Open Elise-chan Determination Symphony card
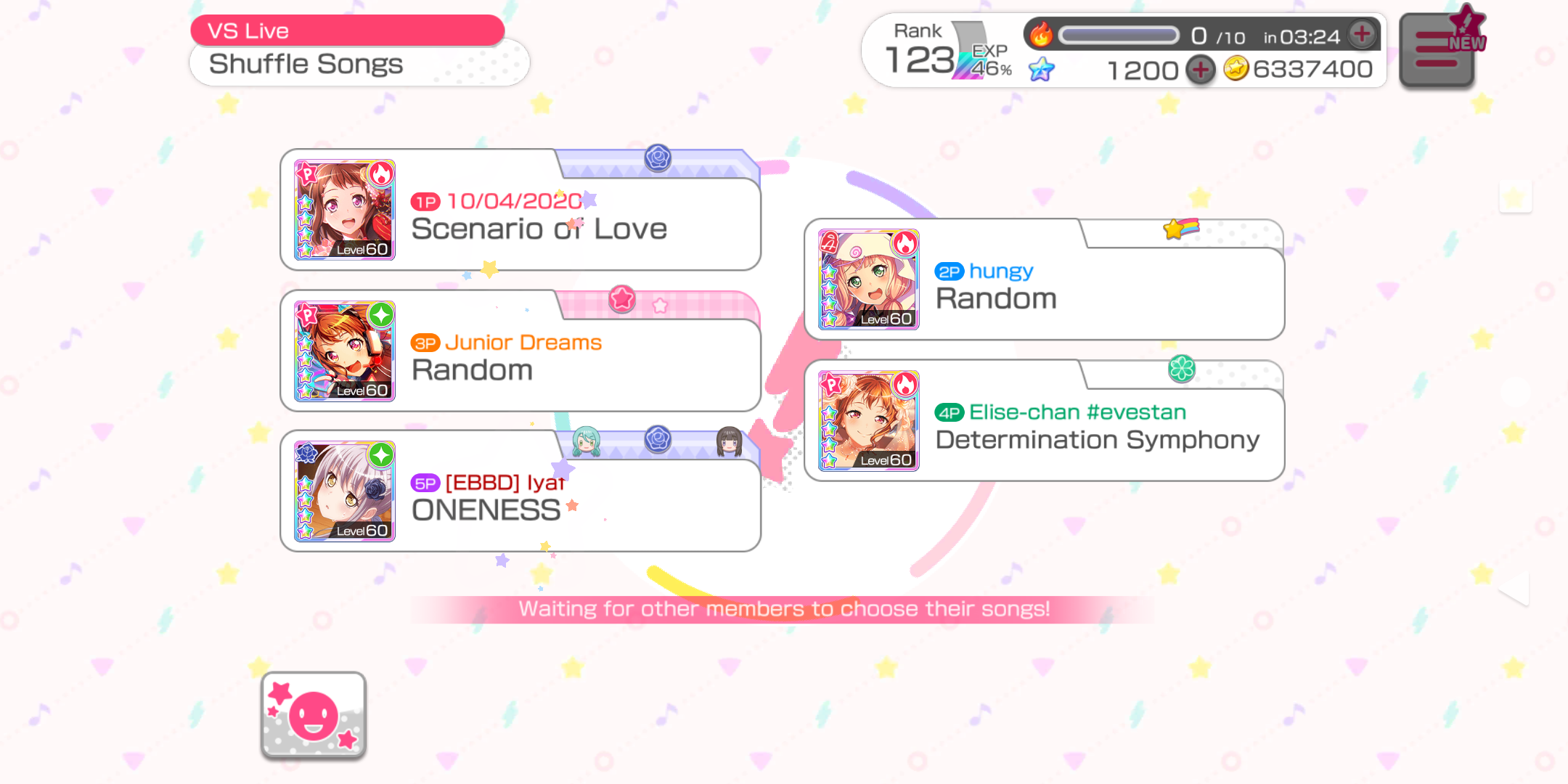Image resolution: width=1568 pixels, height=784 pixels. click(x=1045, y=421)
